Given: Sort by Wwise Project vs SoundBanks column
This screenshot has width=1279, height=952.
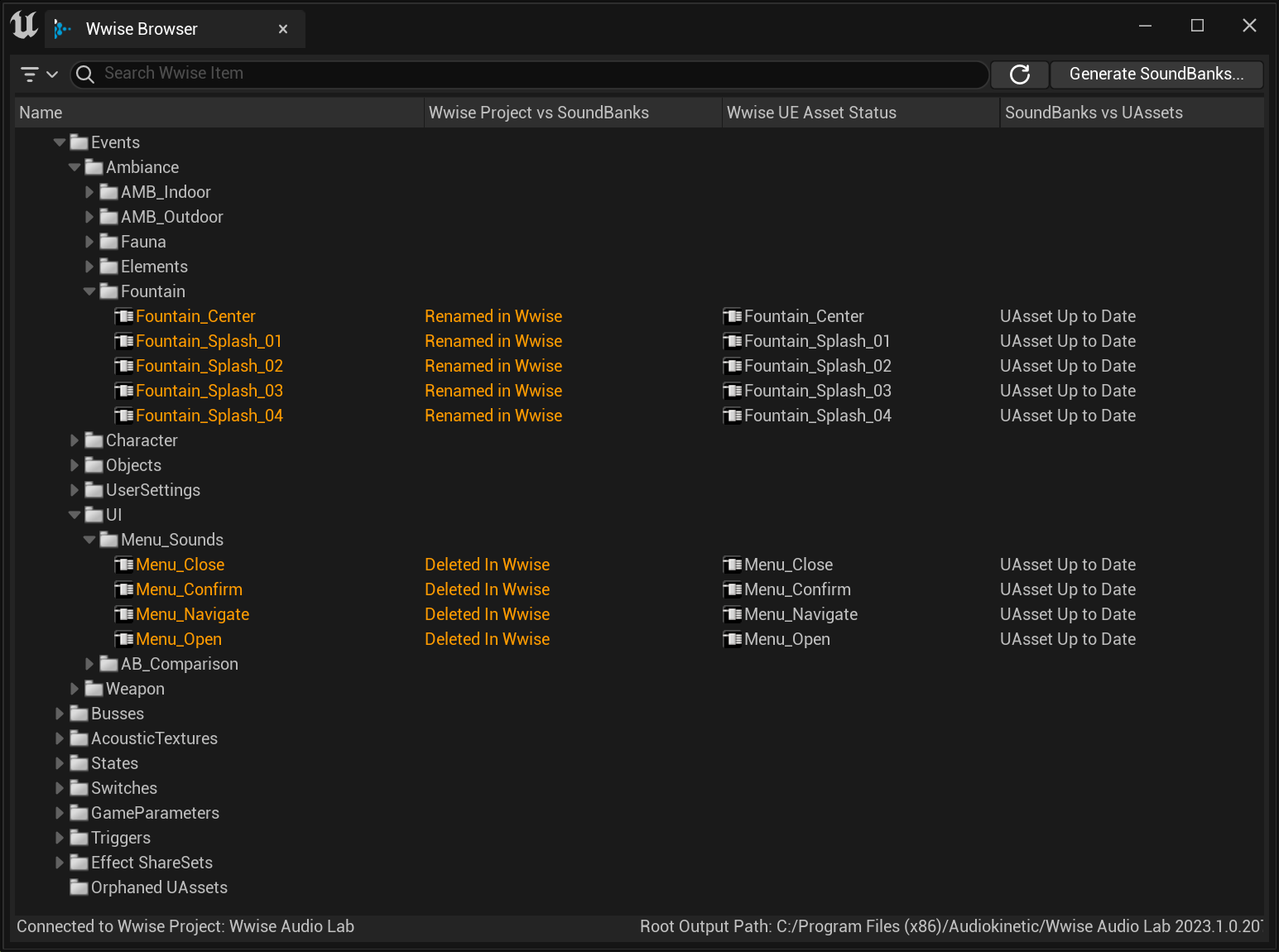Looking at the screenshot, I should coord(539,113).
